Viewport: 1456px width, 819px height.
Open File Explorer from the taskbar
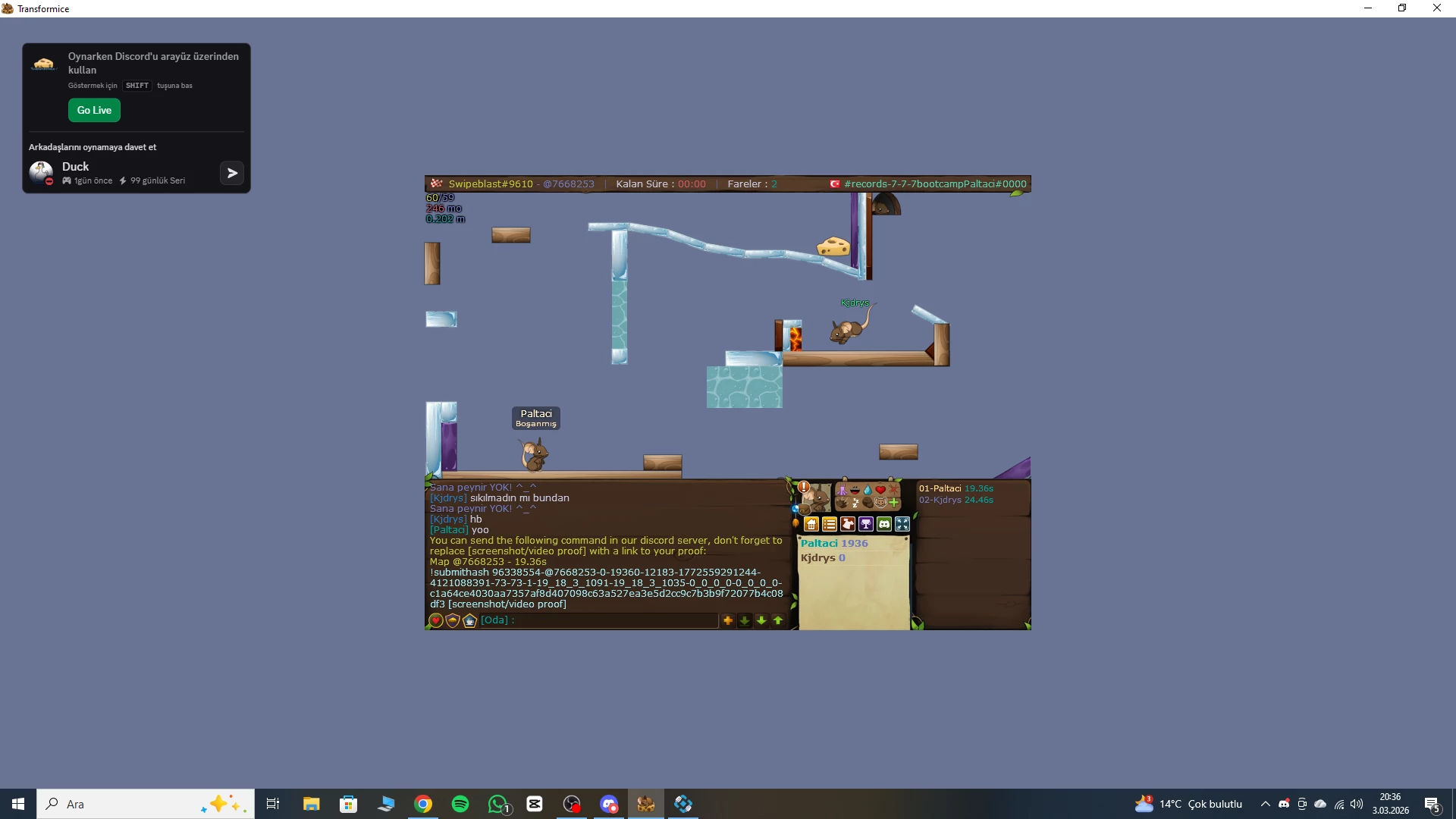coord(311,804)
